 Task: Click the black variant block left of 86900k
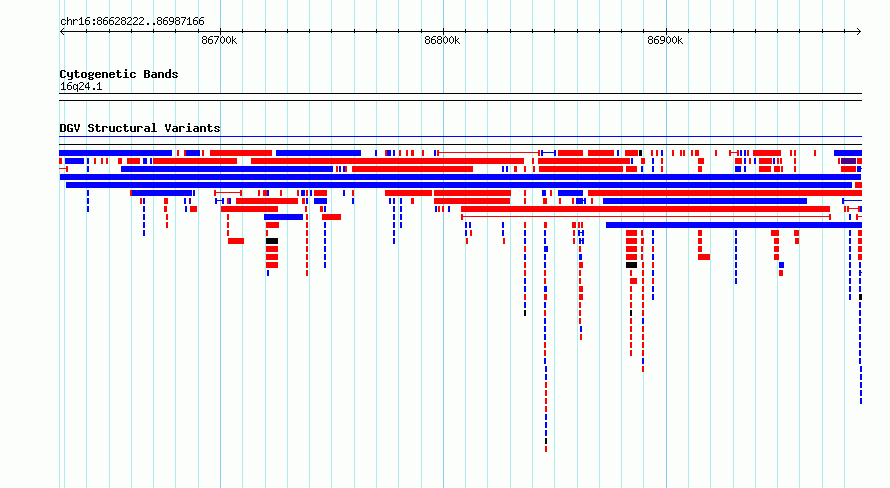(631, 265)
